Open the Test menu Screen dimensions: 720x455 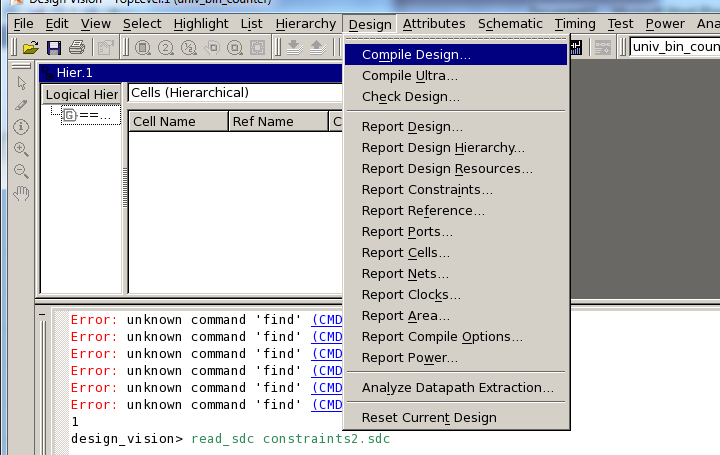point(620,24)
